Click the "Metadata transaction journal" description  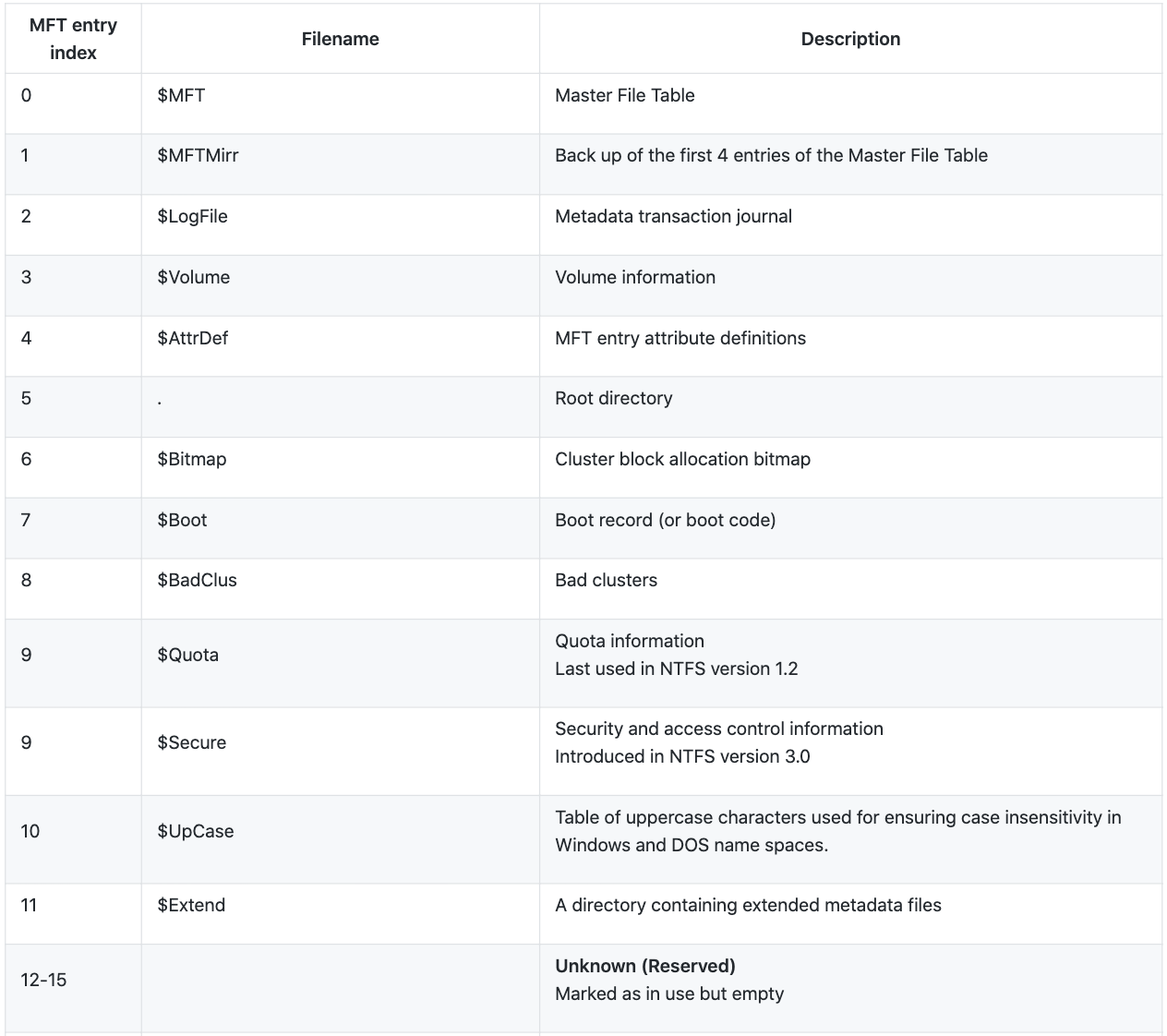pos(673,216)
